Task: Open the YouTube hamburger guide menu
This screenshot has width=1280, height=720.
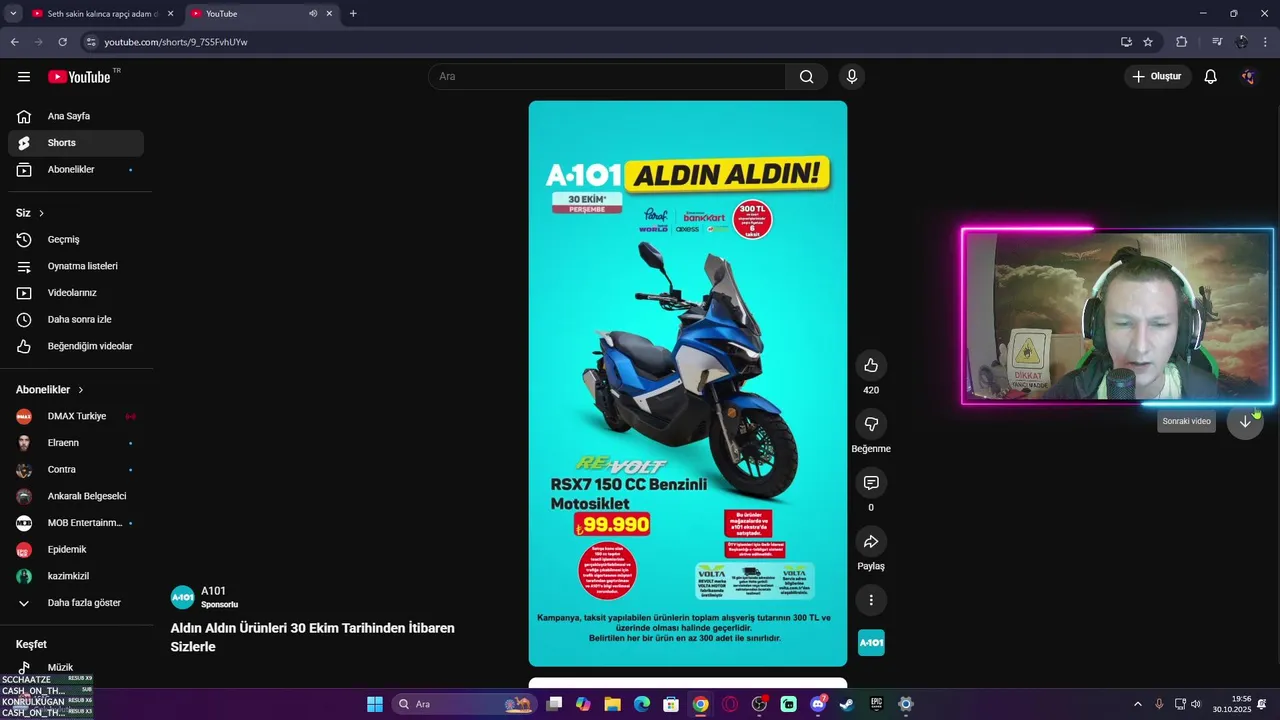Action: (x=24, y=77)
